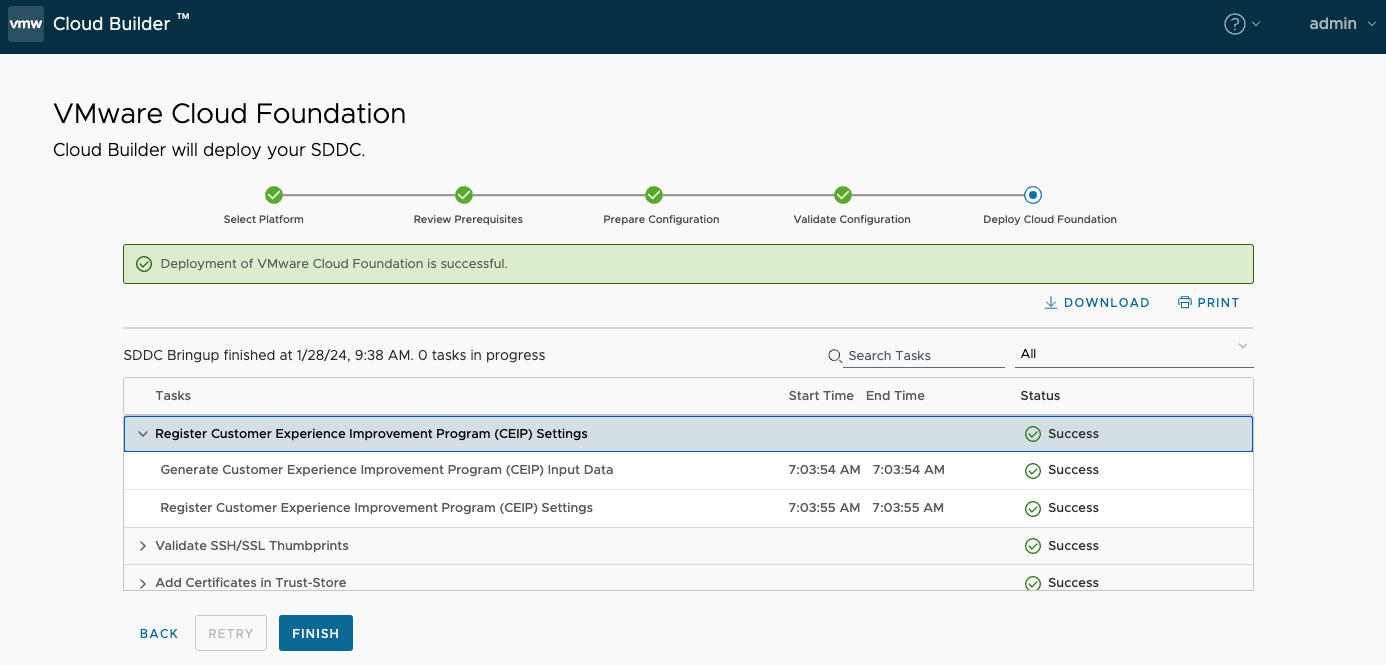
Task: Click Success icon for Register CEIP Settings subtask
Action: click(1033, 509)
